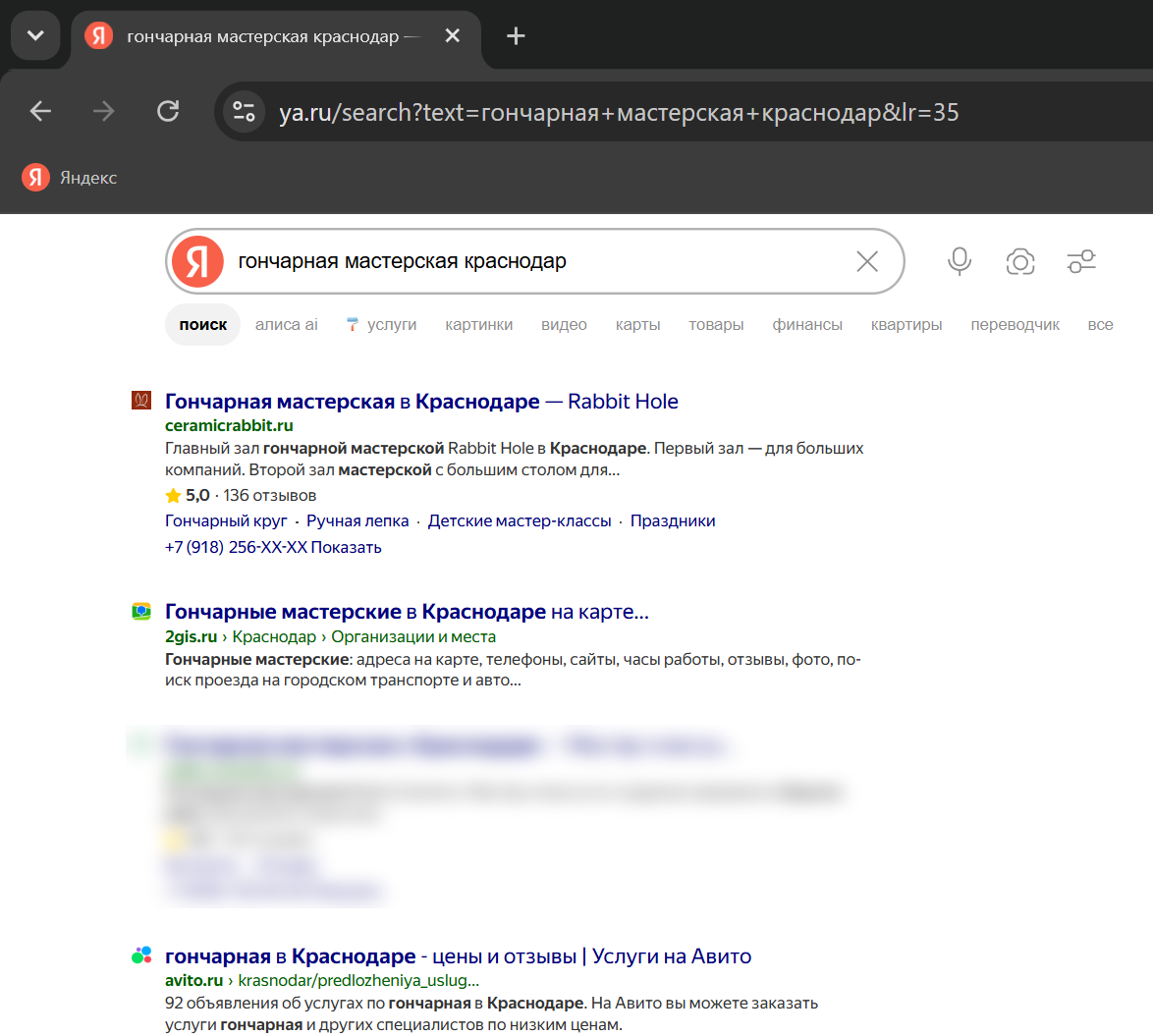This screenshot has width=1153, height=1036.
Task: Switch to картинки tab
Action: (x=478, y=324)
